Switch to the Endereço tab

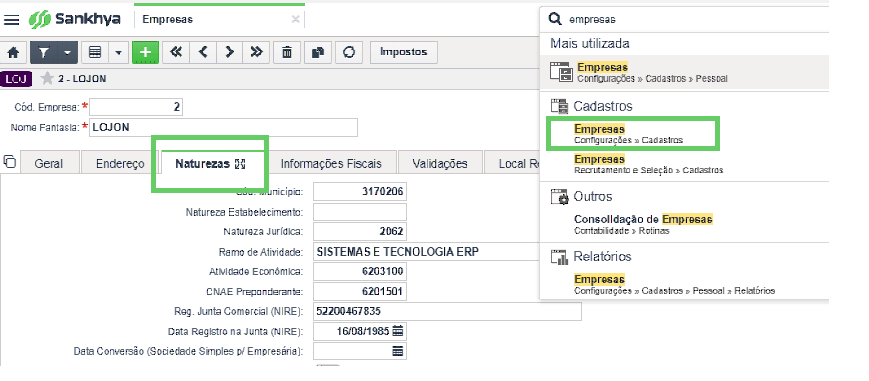pos(120,164)
